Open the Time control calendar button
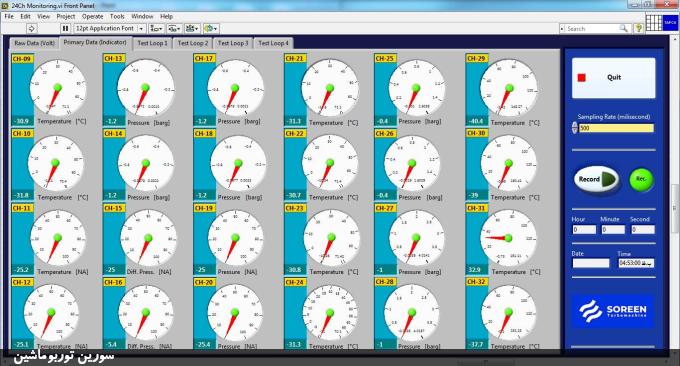Screen dimensions: 680x366 (x=649, y=263)
